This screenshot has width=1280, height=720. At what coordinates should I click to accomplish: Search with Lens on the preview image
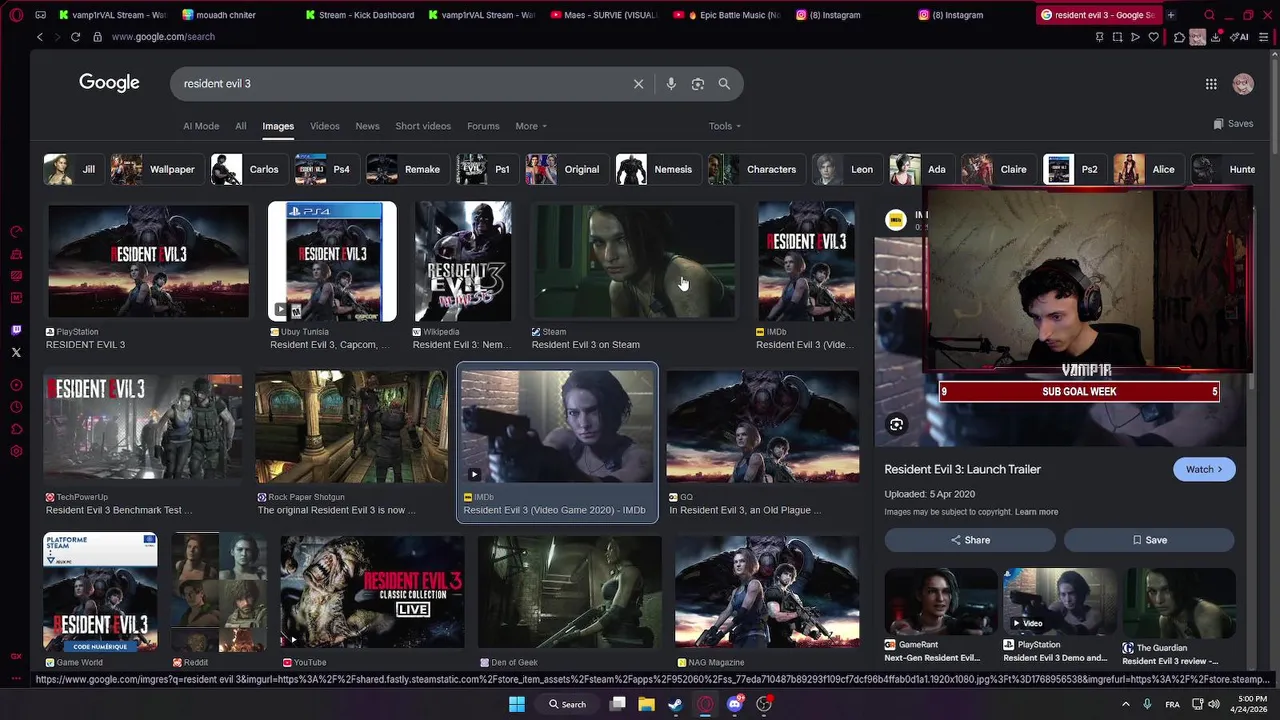pos(896,424)
